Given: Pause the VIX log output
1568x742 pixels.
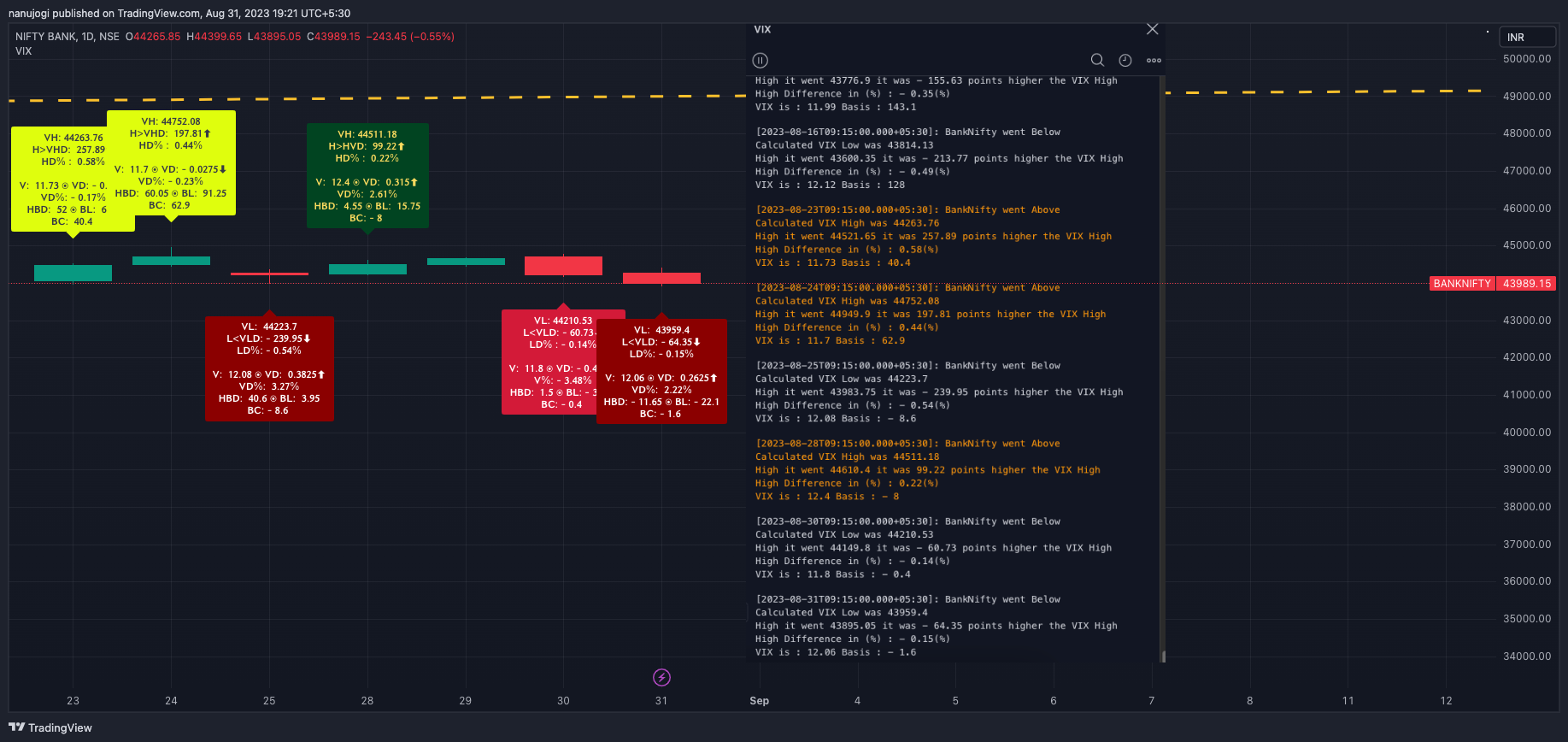Looking at the screenshot, I should click(760, 60).
